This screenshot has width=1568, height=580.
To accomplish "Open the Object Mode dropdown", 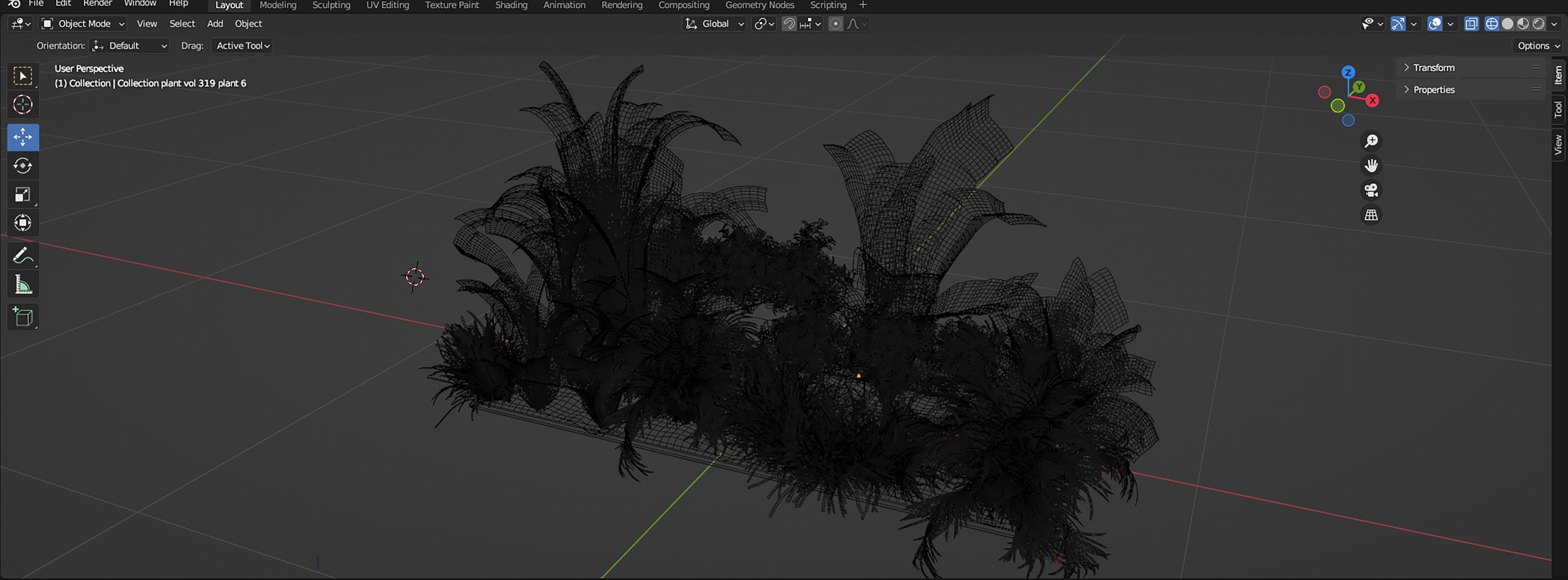I will [83, 24].
